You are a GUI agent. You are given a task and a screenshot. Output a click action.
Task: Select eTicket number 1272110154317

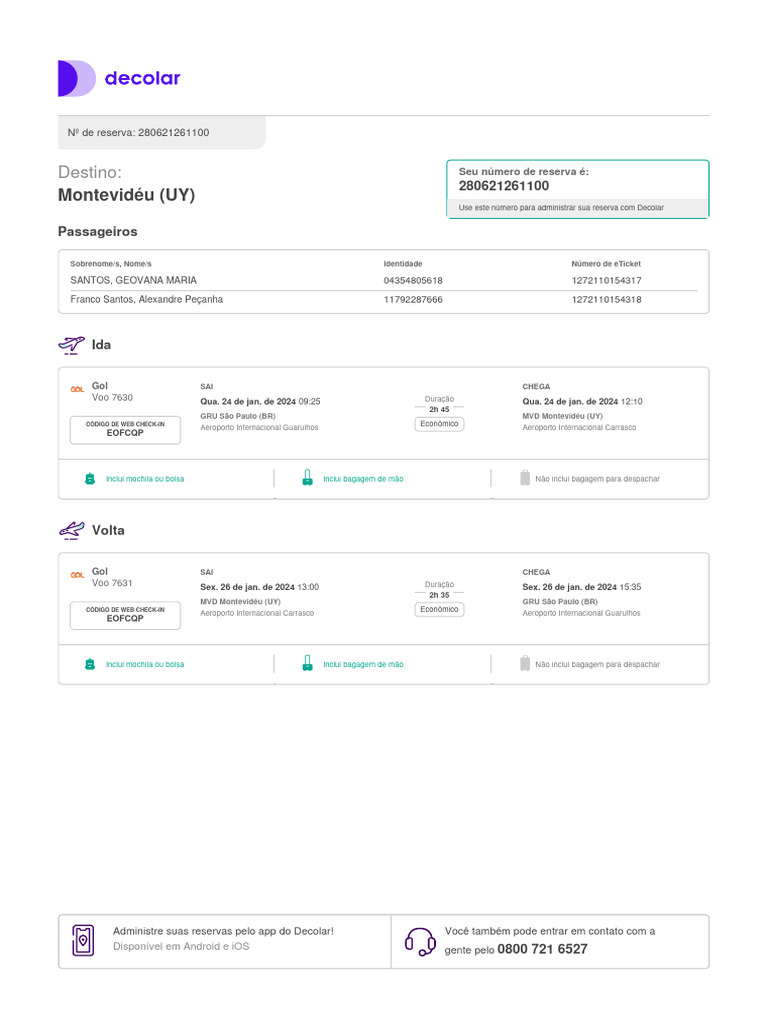tap(606, 281)
